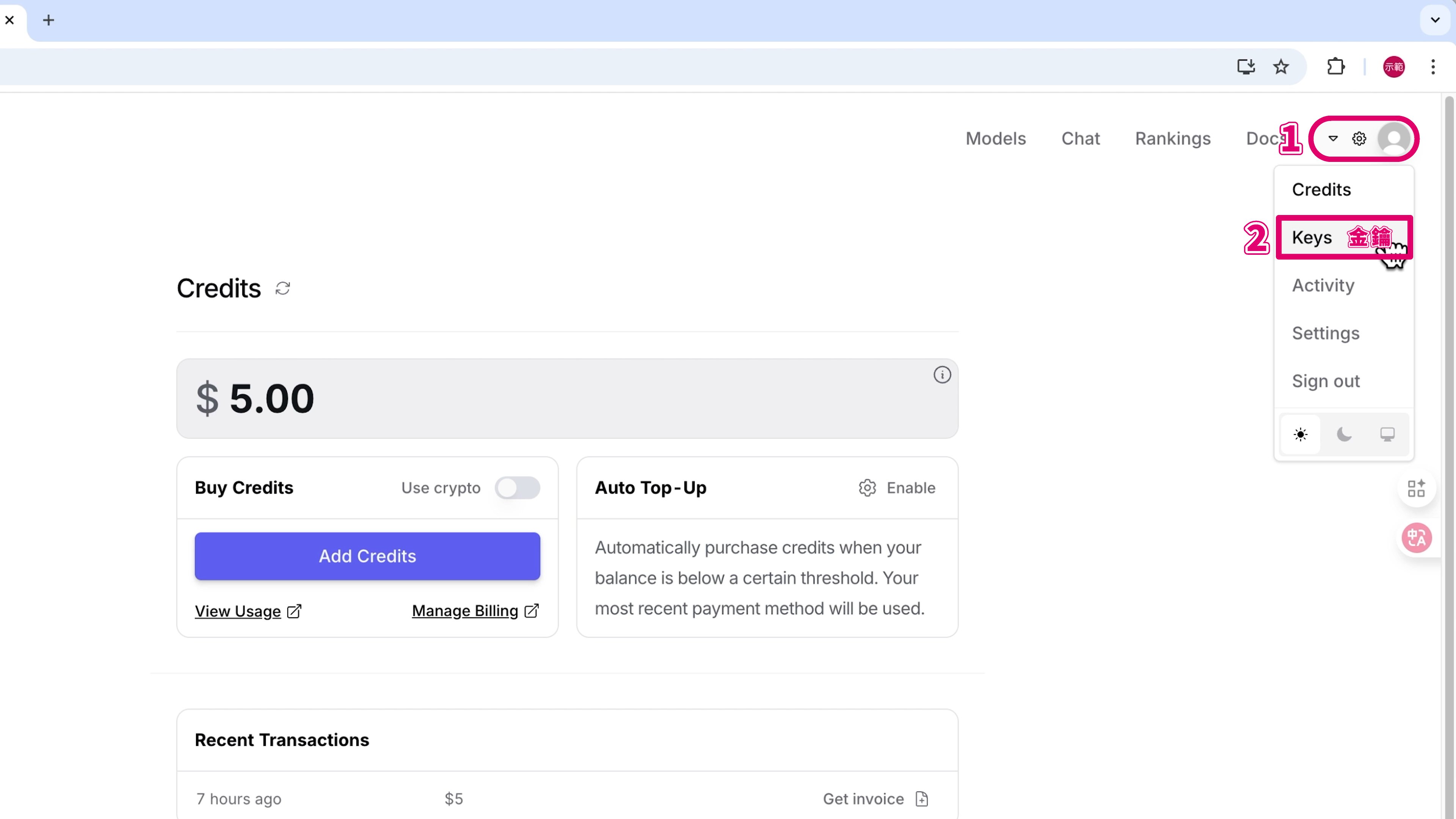Click the '7 hours ago' transaction time
This screenshot has height=819, width=1456.
238,799
